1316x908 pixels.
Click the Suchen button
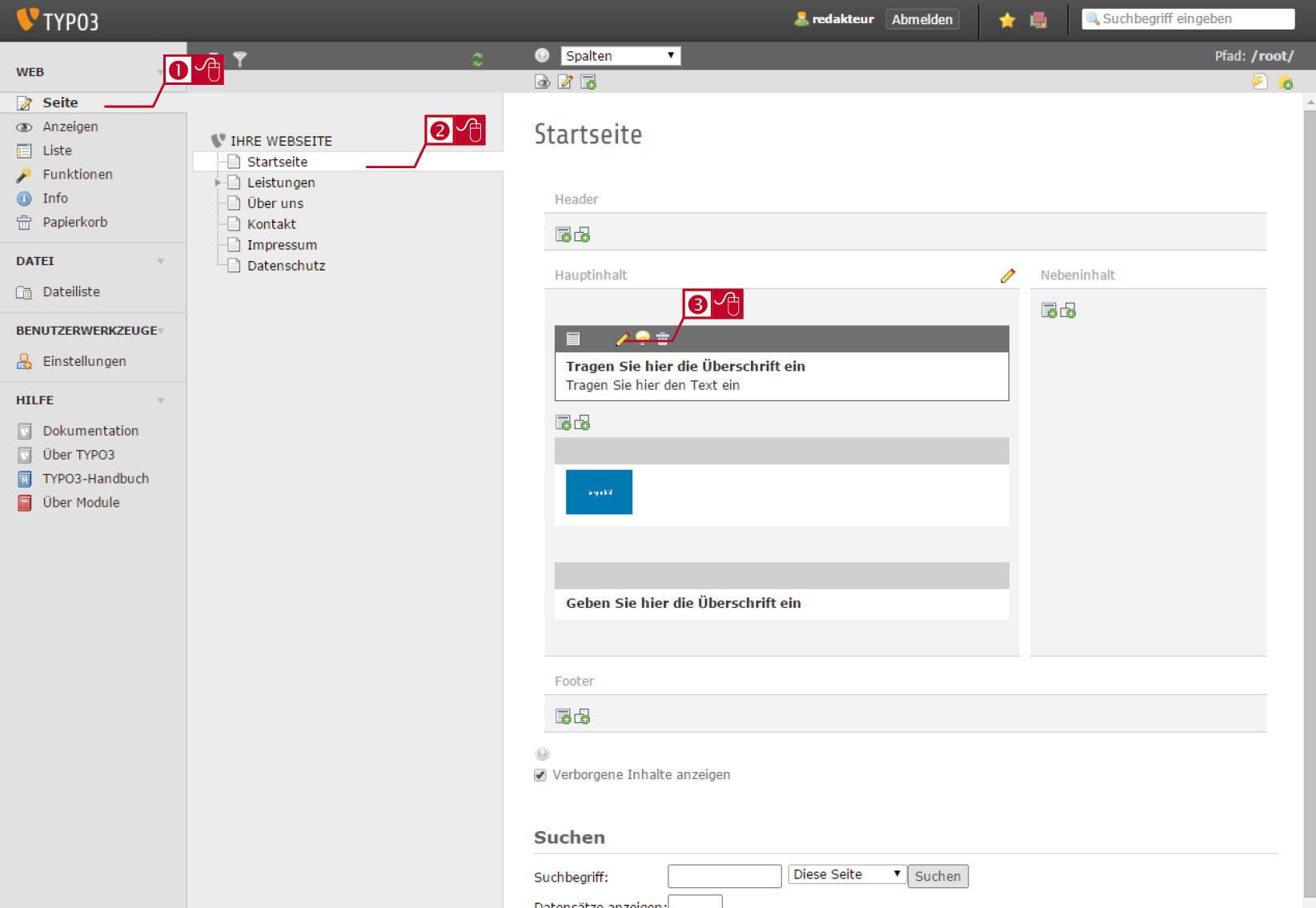click(937, 876)
